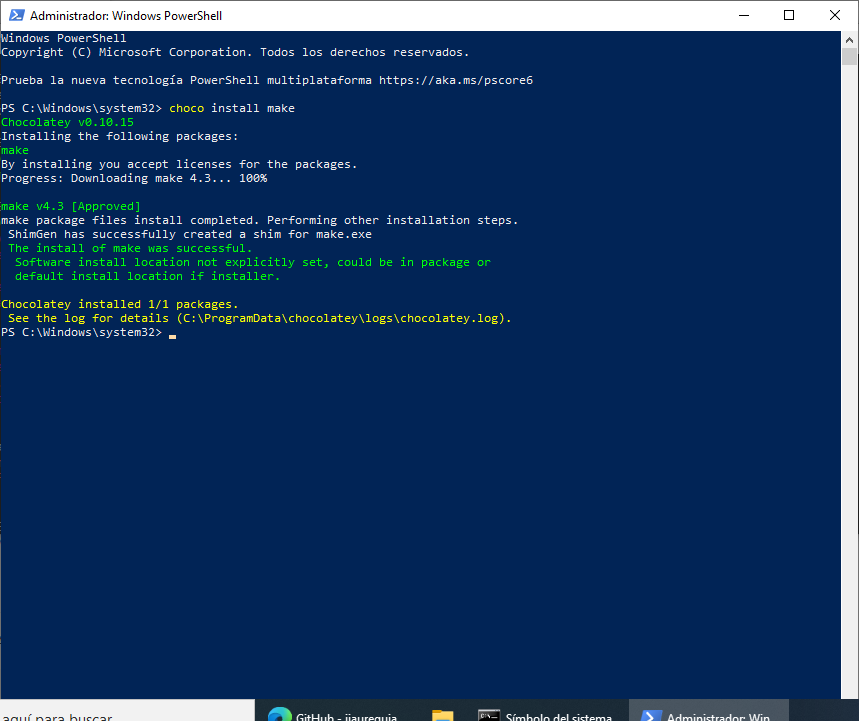Click 'Software install location not explicitly set' line
Image resolution: width=859 pixels, height=721 pixels.
tap(253, 262)
